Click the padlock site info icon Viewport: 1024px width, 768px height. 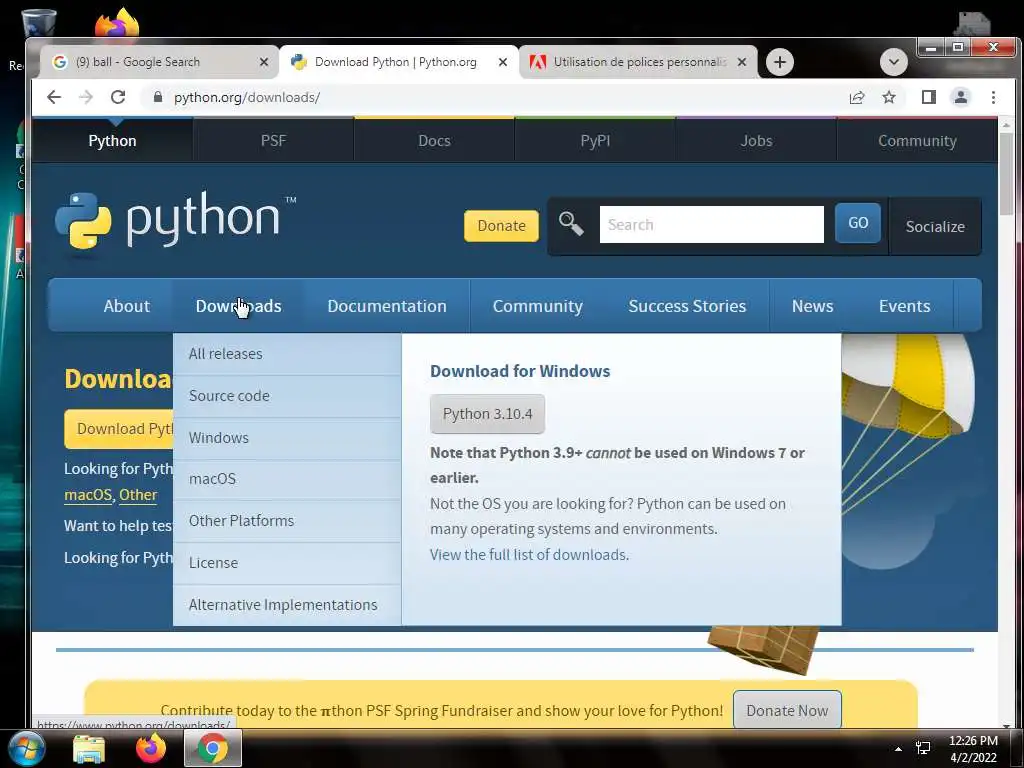[x=157, y=97]
